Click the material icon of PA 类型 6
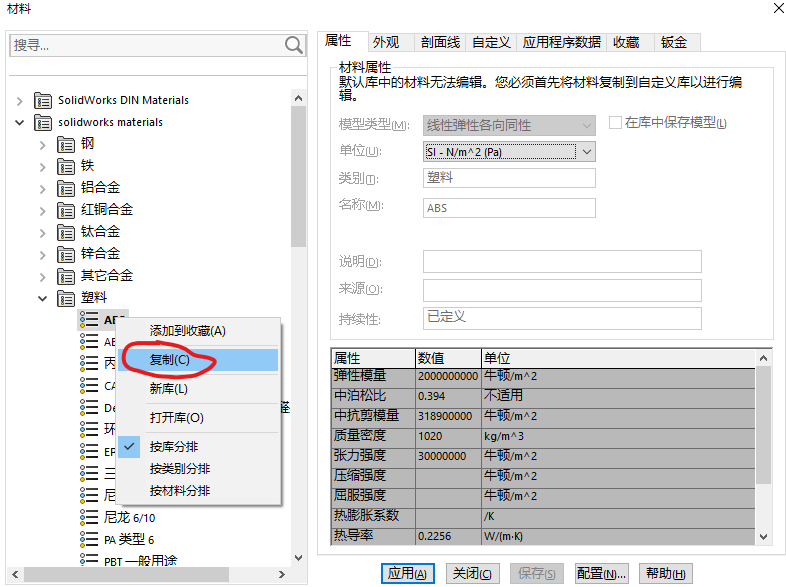Viewport: 786px width, 587px height. coord(89,539)
